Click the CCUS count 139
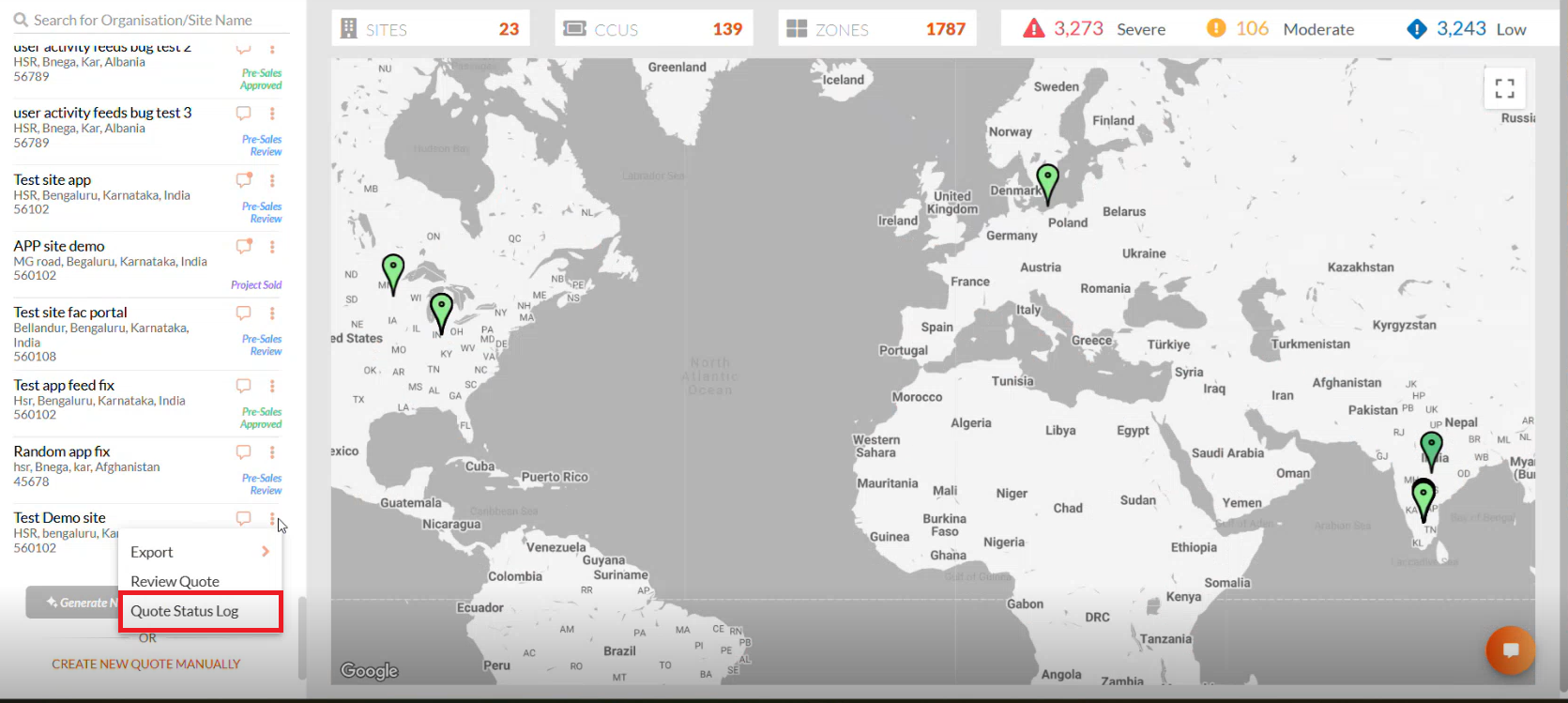The width and height of the screenshot is (1568, 703). pos(727,29)
